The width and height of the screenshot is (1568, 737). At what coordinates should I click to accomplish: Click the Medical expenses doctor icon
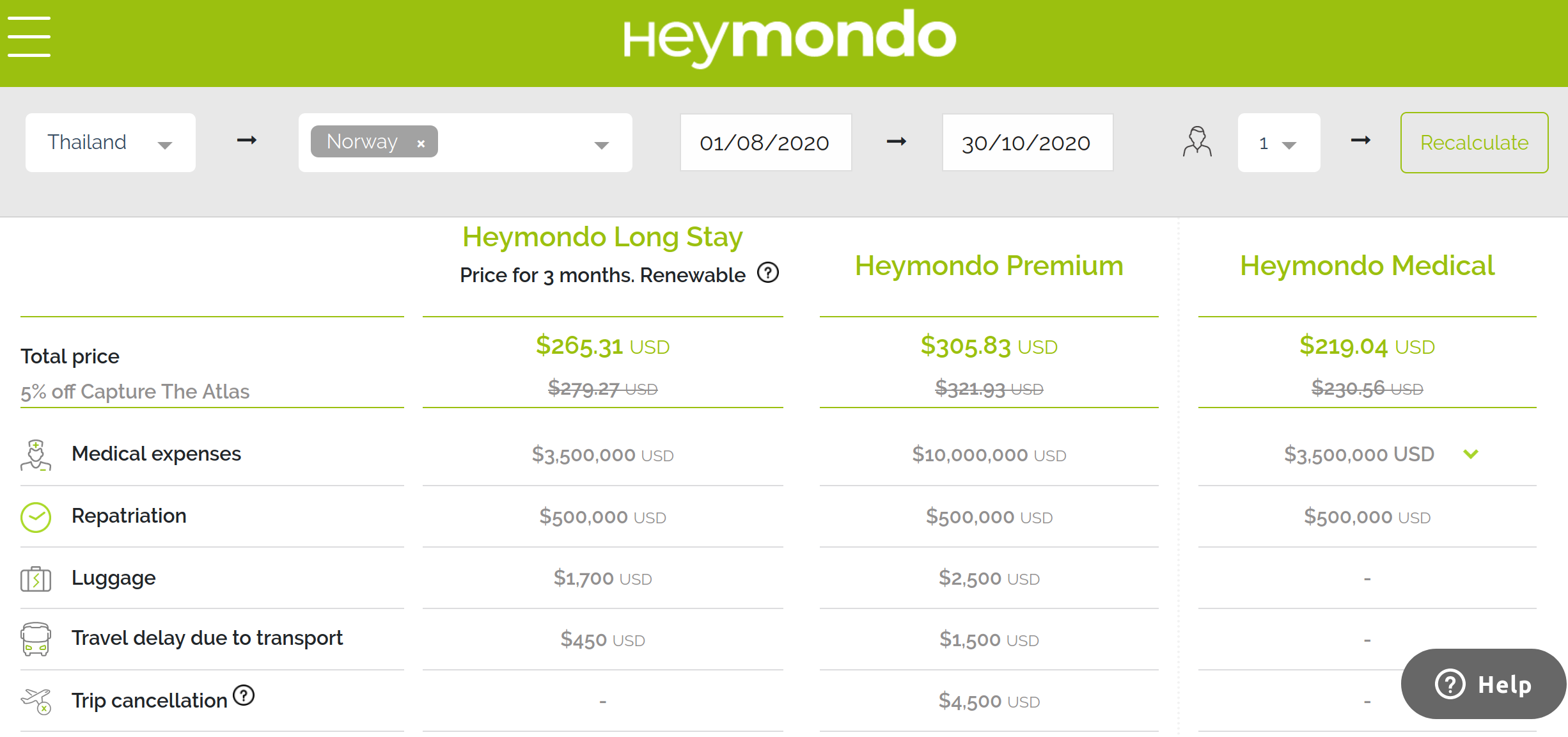coord(36,455)
